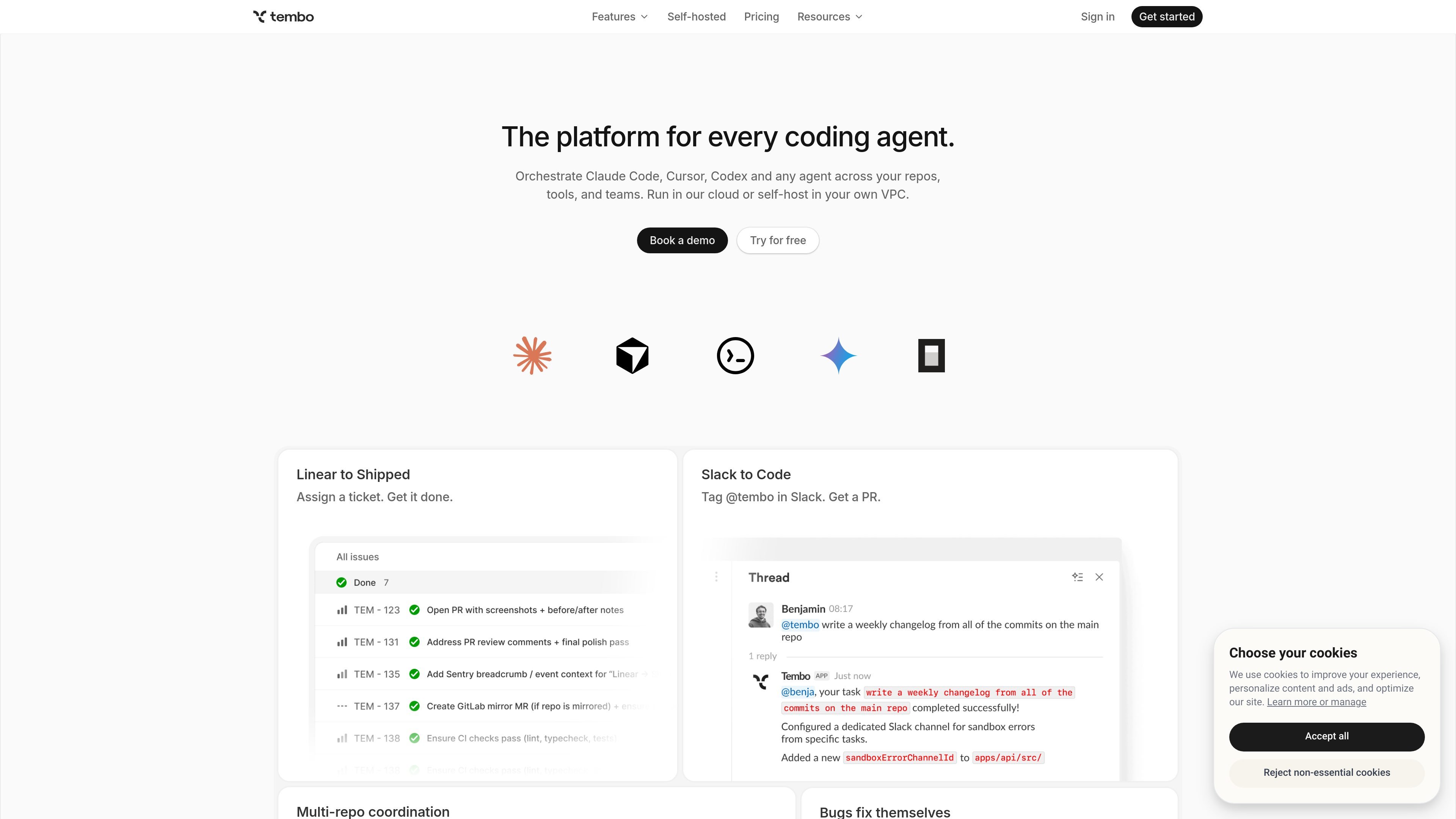Click the green check status of TEM - 138
Viewport: 1456px width, 819px height.
[414, 738]
